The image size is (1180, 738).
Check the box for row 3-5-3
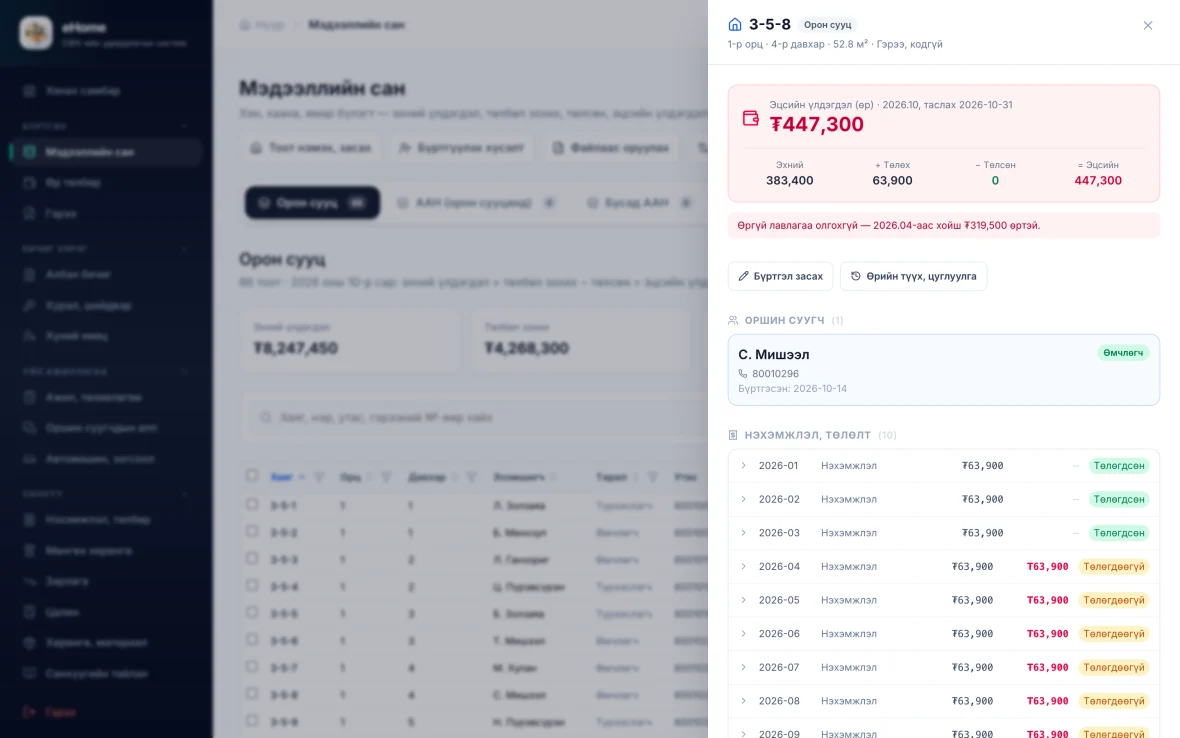coord(252,558)
